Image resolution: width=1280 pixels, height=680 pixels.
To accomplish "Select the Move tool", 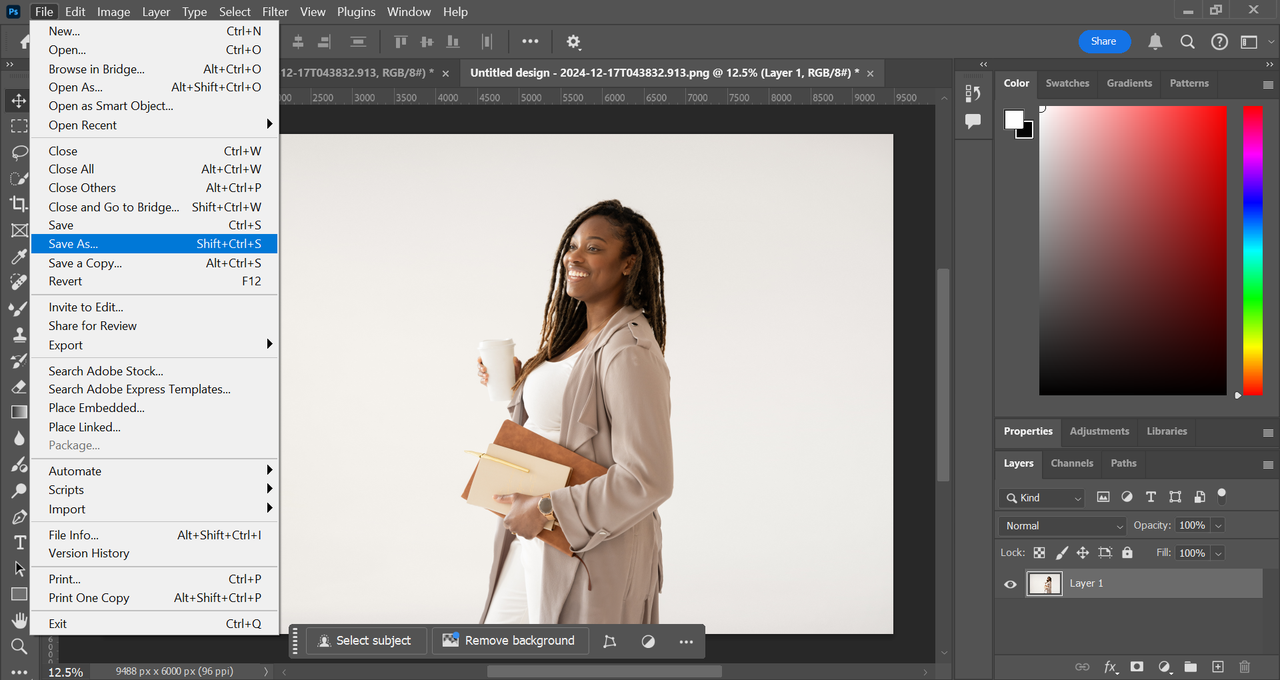I will pos(19,100).
